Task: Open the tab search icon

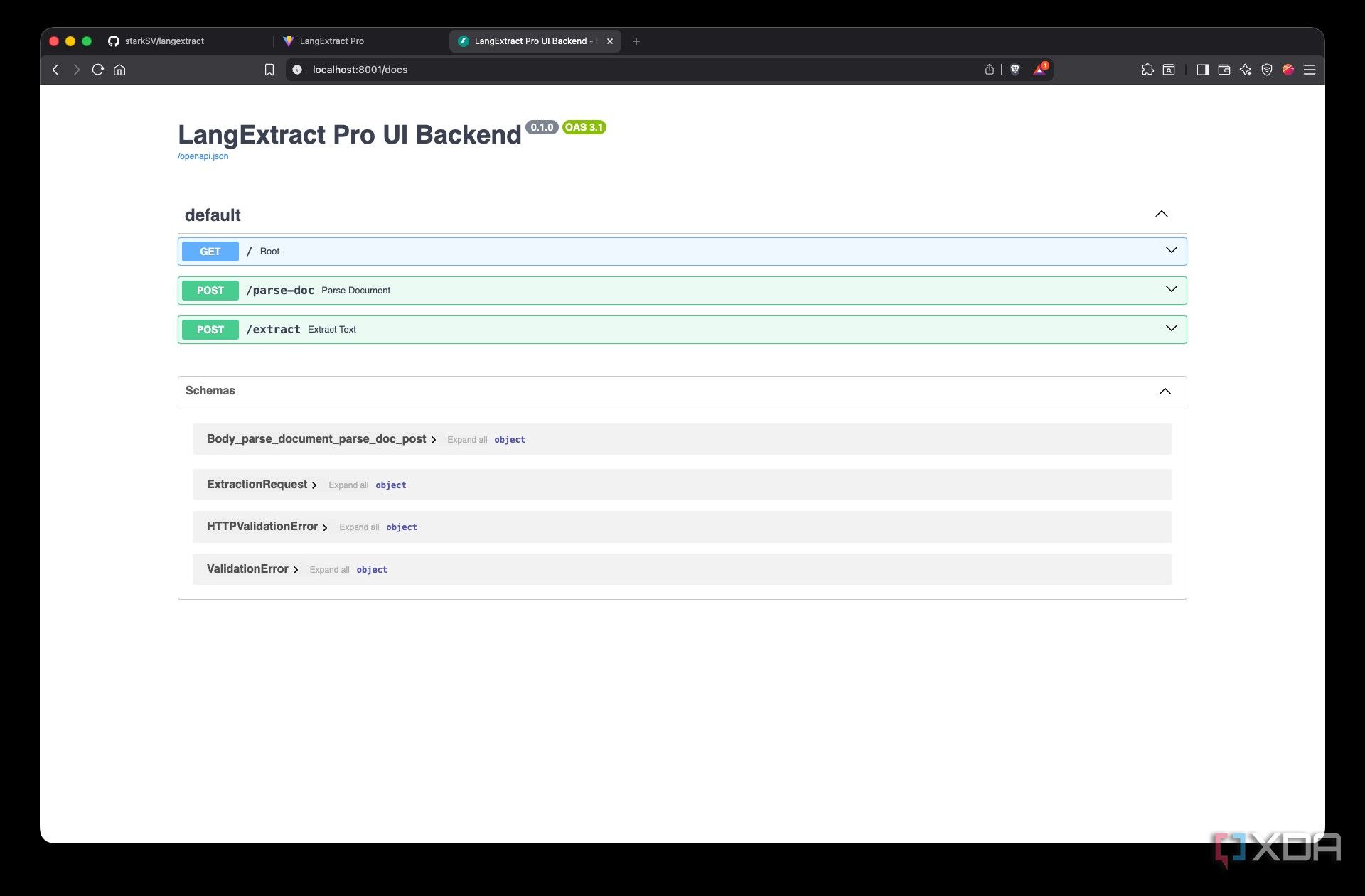Action: (1169, 70)
